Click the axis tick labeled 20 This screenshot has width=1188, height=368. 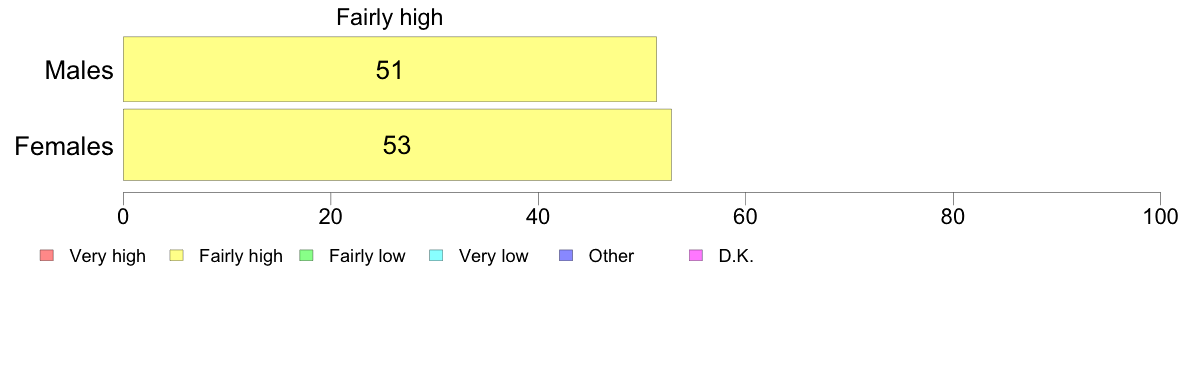[x=330, y=217]
